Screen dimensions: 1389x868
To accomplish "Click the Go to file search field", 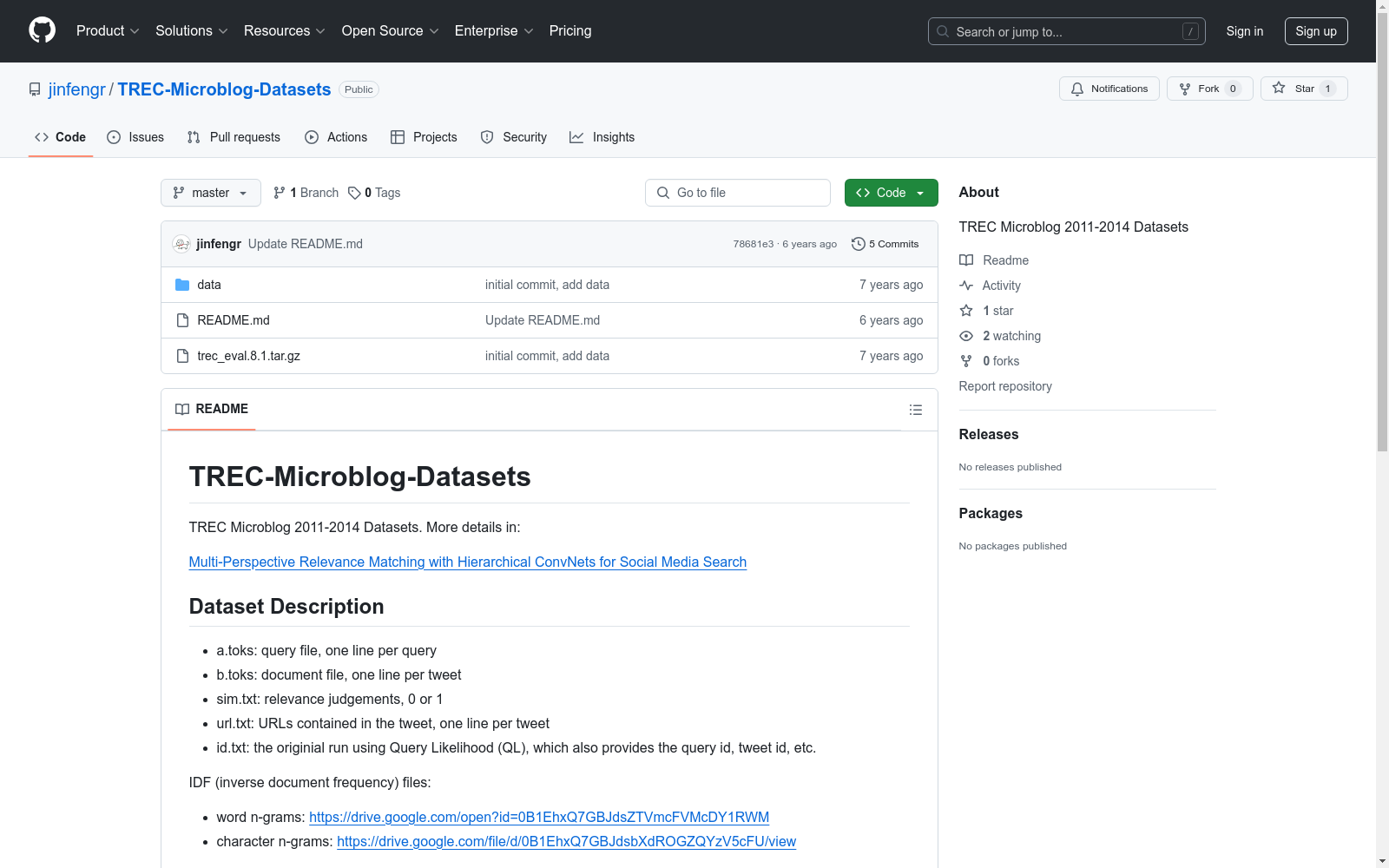I will (x=738, y=193).
